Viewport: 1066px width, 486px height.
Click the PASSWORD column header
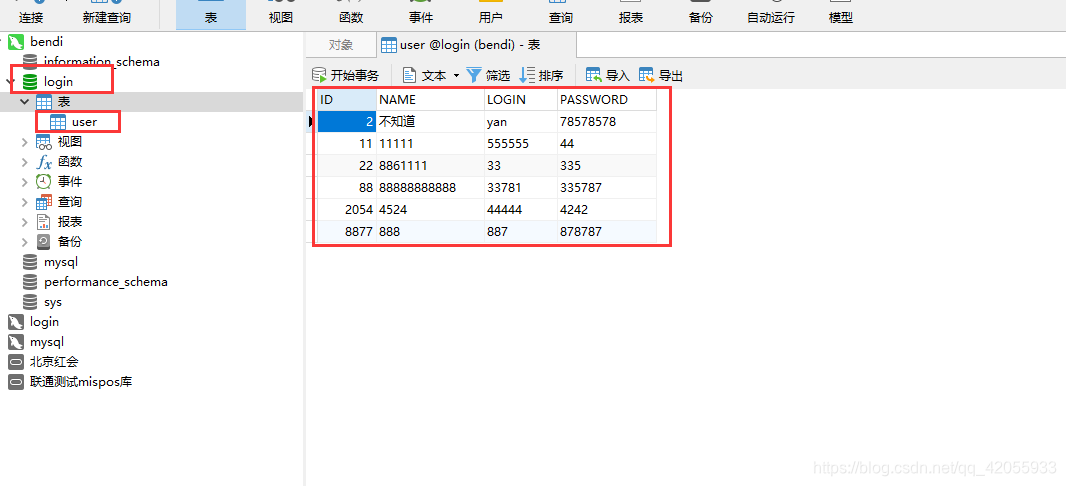coord(607,100)
